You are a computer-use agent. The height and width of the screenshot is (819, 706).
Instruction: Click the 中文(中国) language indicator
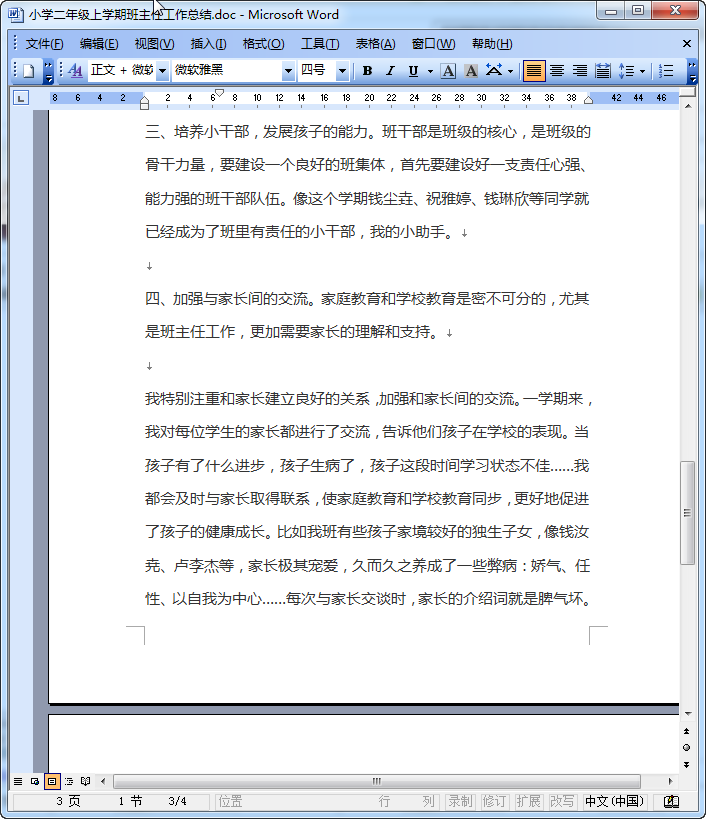pyautogui.click(x=614, y=801)
